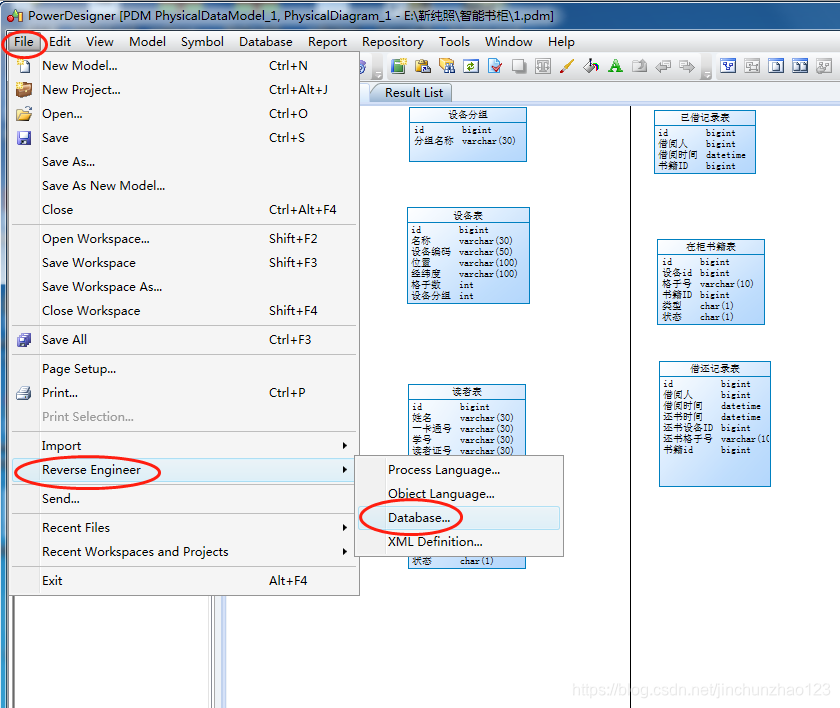The image size is (840, 708).
Task: Select XML Definition... submenu entry
Action: pyautogui.click(x=459, y=542)
